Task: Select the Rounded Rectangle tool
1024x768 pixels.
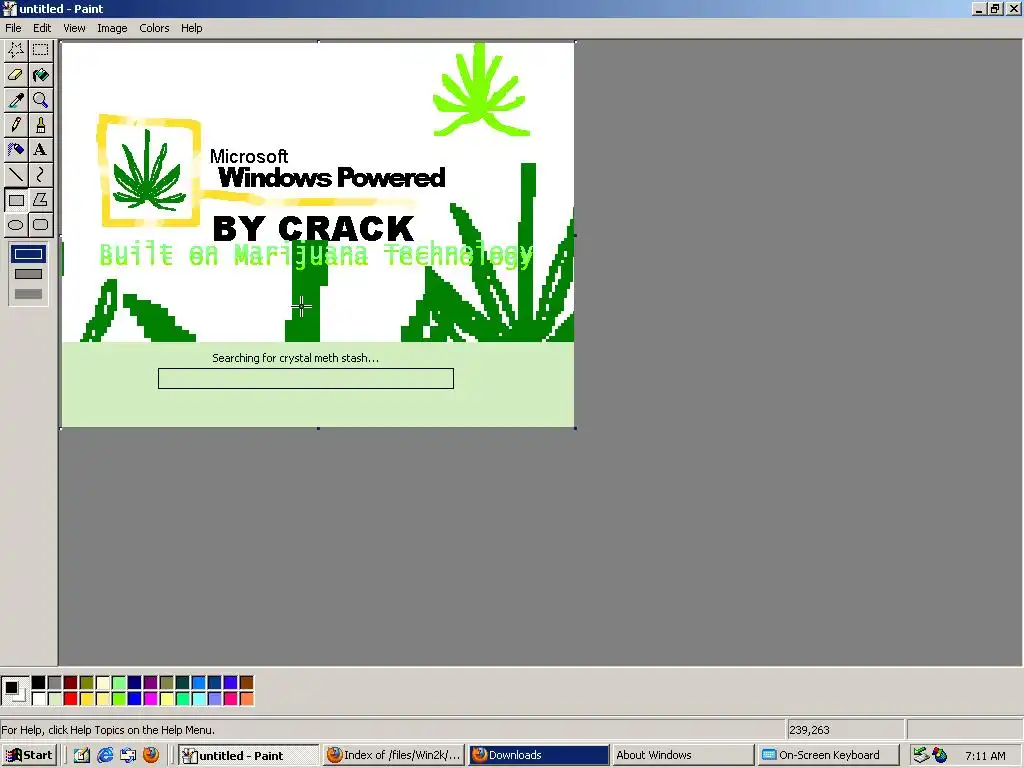Action: click(x=40, y=225)
